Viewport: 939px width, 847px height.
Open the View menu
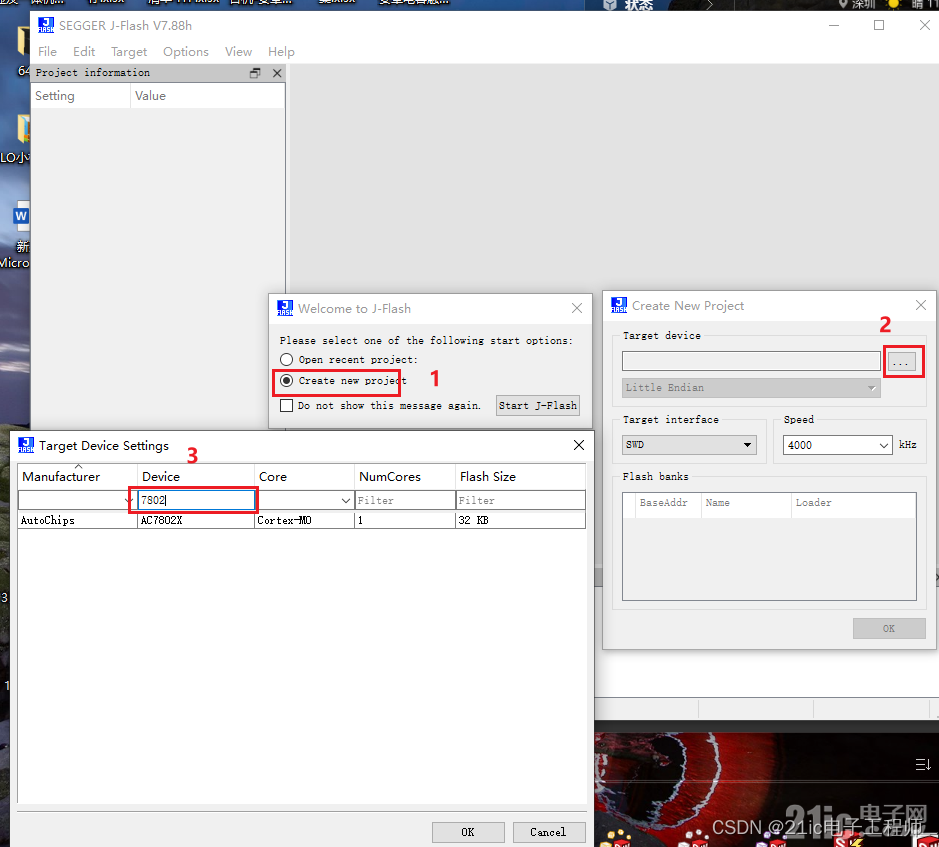click(x=238, y=52)
